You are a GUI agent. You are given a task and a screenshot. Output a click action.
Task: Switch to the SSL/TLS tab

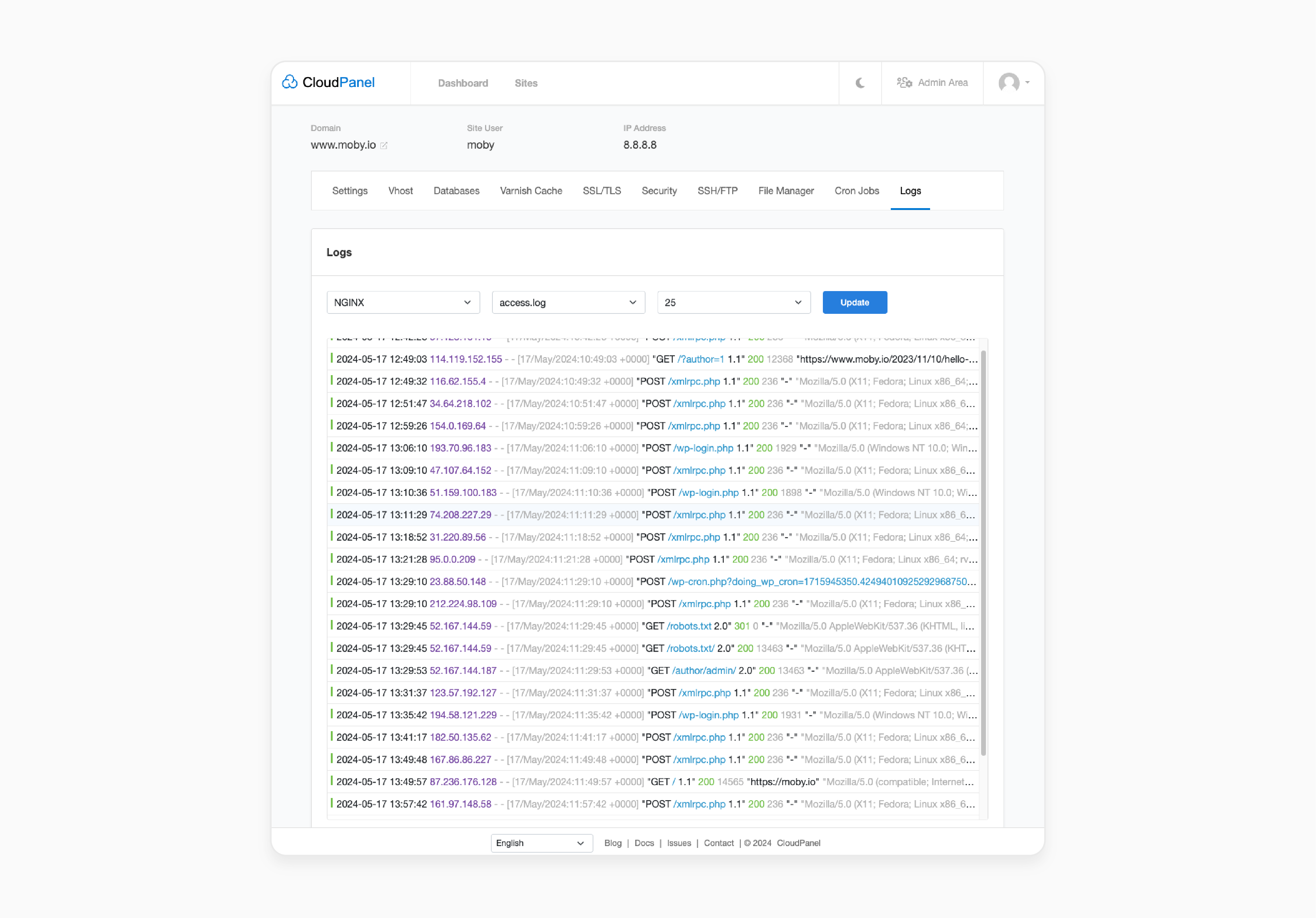tap(602, 191)
